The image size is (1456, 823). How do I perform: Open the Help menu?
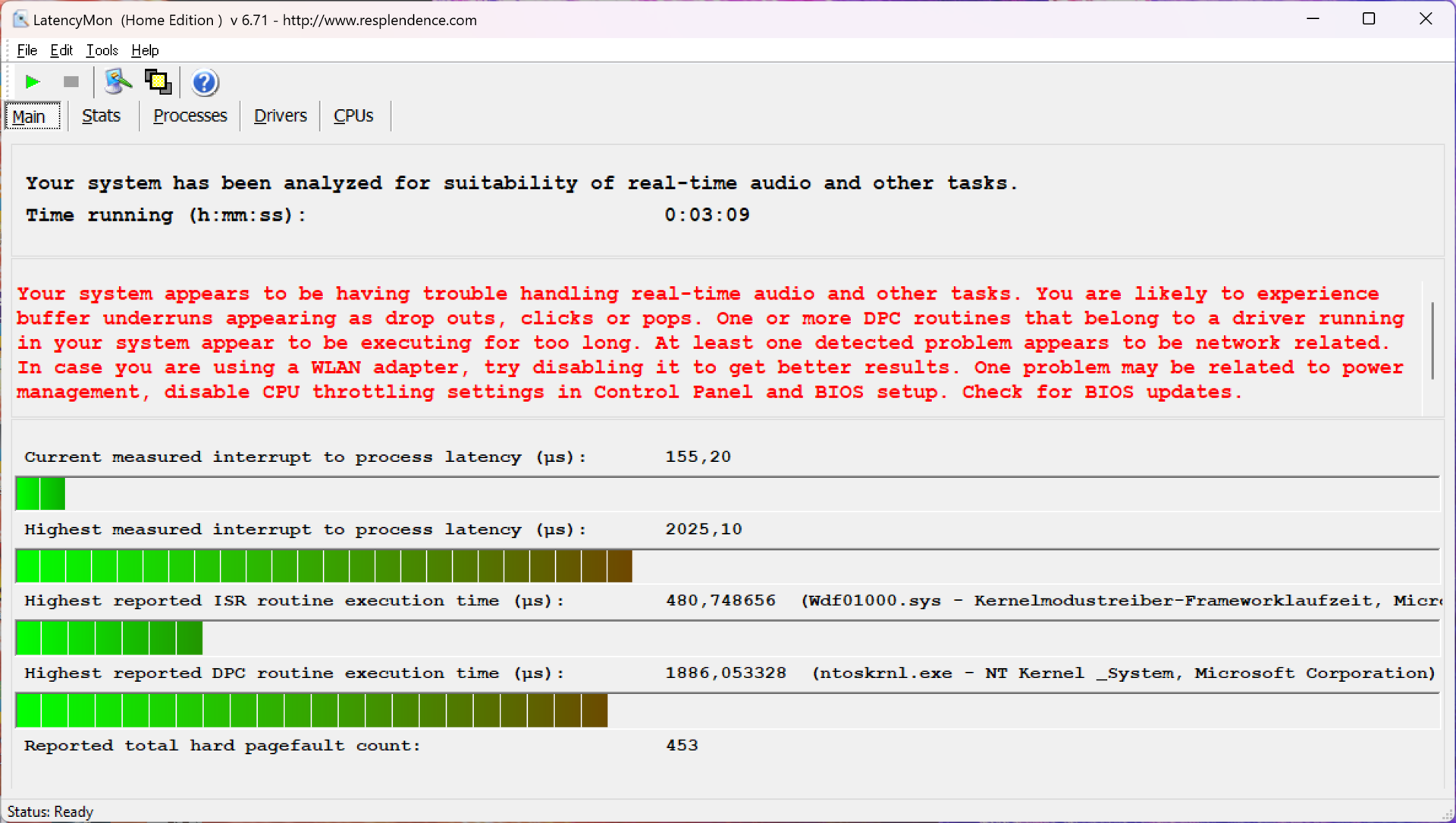click(x=144, y=50)
